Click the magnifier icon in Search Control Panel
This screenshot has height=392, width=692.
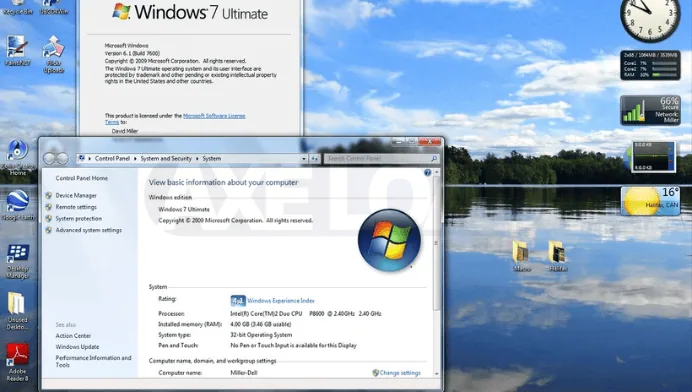click(x=434, y=158)
